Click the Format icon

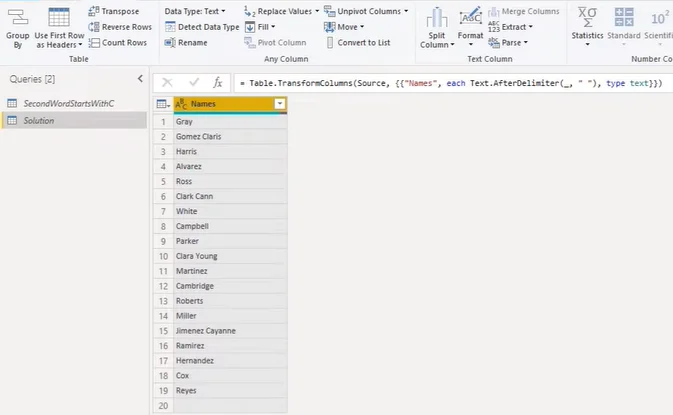470,17
